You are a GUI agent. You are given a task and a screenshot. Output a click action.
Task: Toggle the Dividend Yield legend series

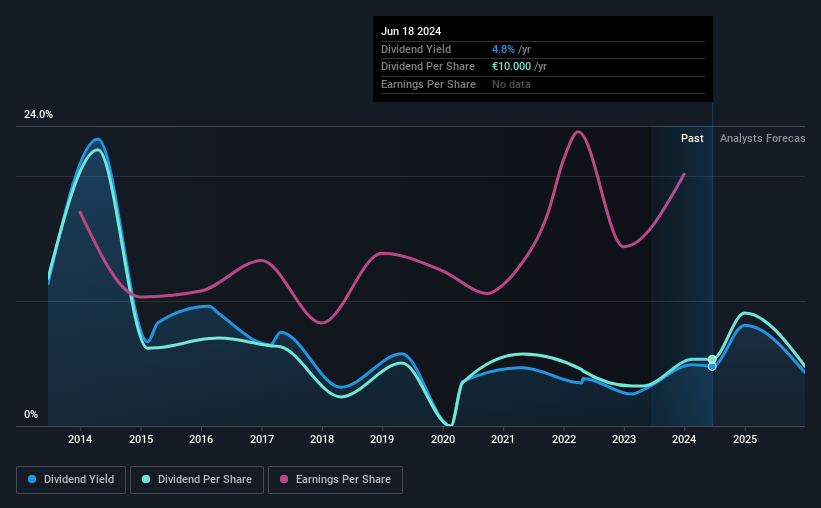coord(71,480)
